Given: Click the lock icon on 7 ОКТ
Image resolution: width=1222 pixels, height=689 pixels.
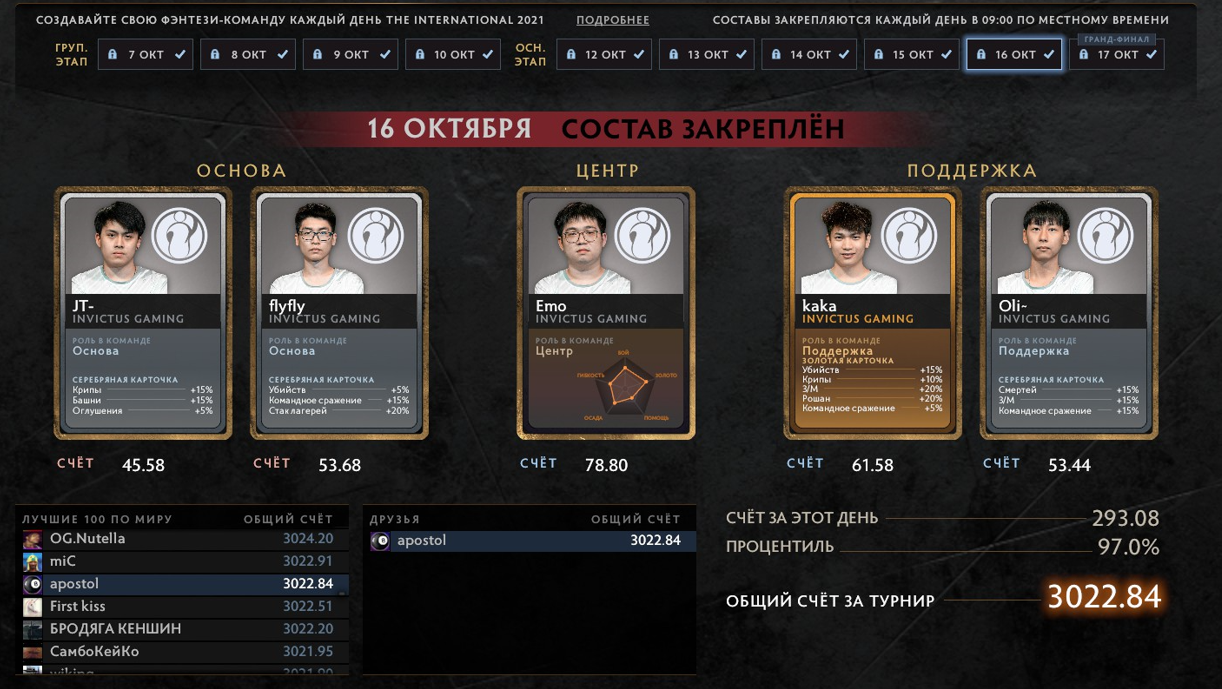Looking at the screenshot, I should point(113,55).
